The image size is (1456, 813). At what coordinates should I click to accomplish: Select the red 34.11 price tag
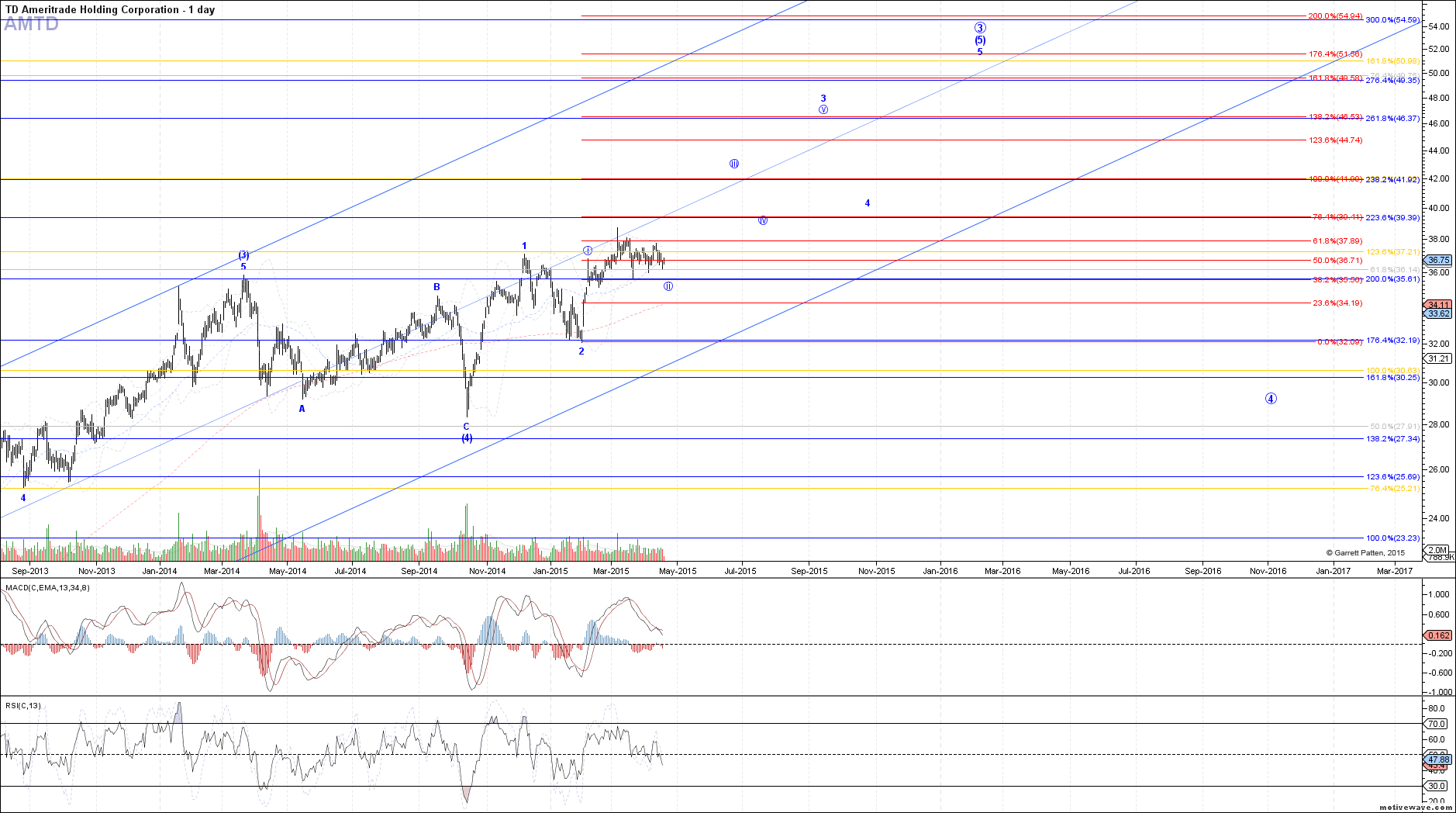click(1438, 305)
